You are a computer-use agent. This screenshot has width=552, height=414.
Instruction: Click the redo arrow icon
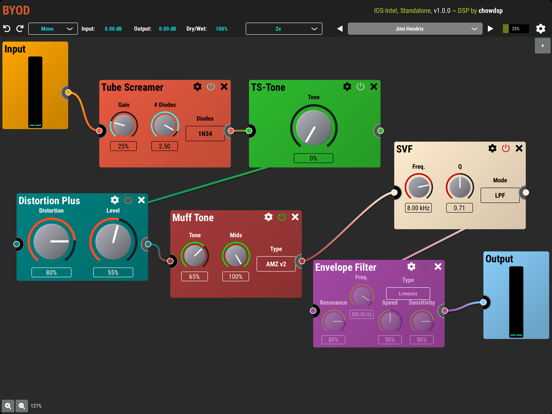point(20,29)
